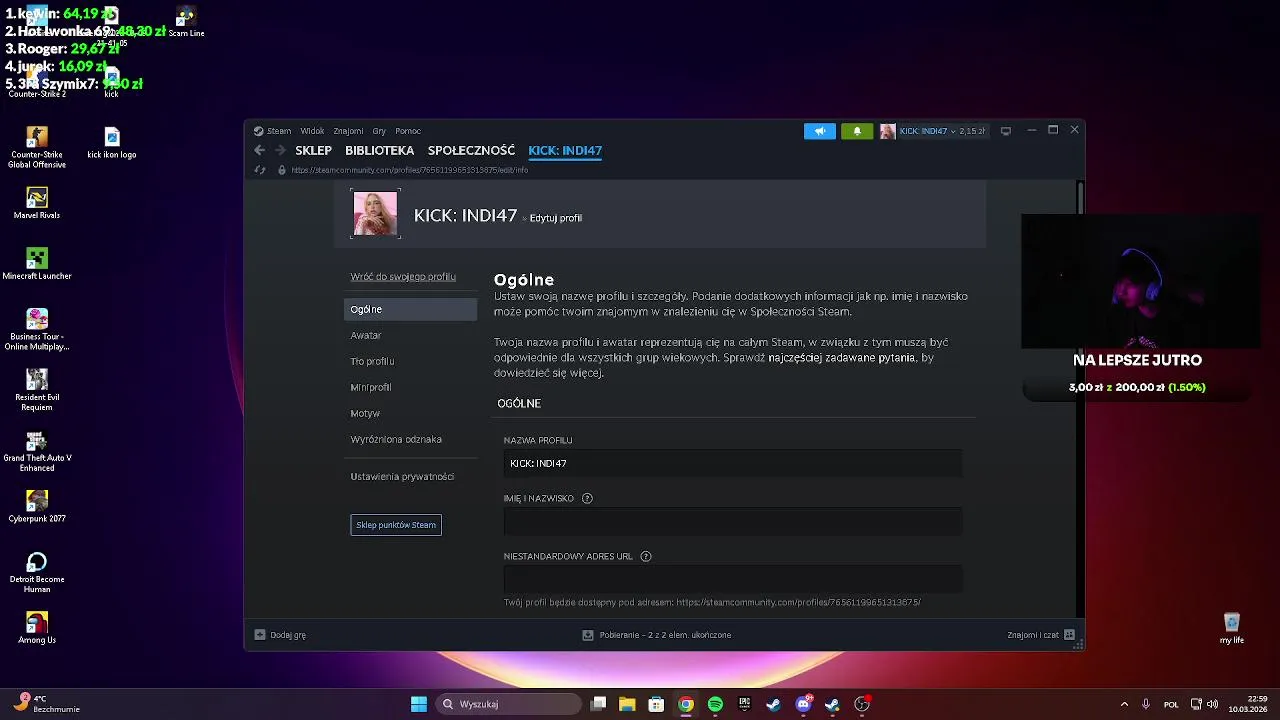
Task: Select the Among Us desktop icon
Action: tap(37, 630)
